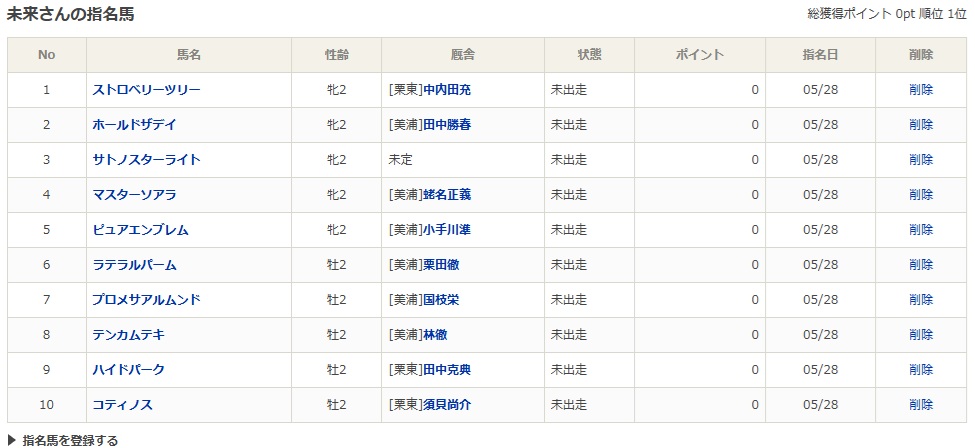Screen dimensions: 975x448
Task: Click 未出走 status in ホールドザデイ row
Action: (569, 124)
